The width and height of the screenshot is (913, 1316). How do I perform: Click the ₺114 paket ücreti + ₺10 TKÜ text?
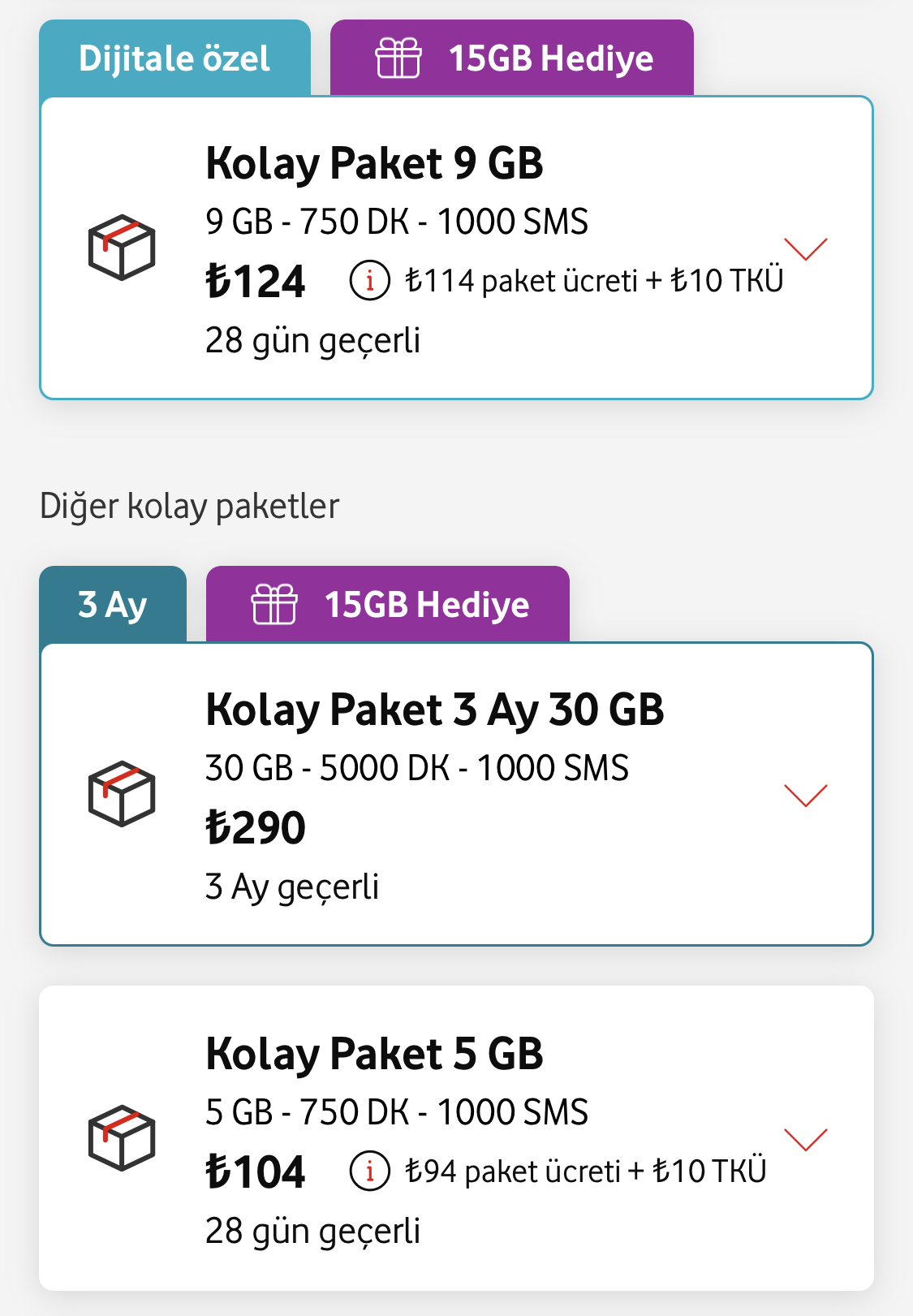click(594, 281)
